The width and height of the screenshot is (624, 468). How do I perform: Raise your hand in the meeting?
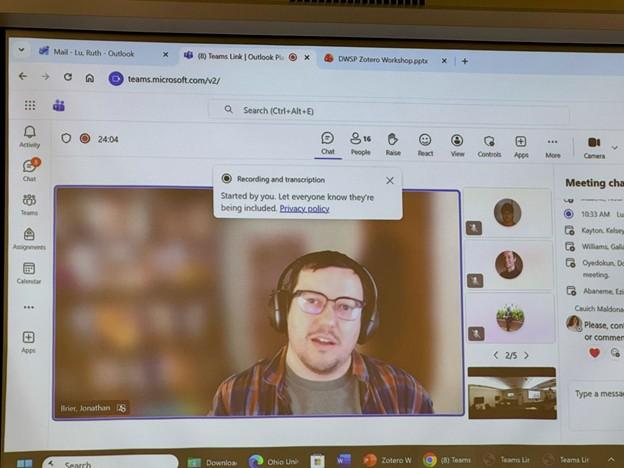click(x=393, y=144)
